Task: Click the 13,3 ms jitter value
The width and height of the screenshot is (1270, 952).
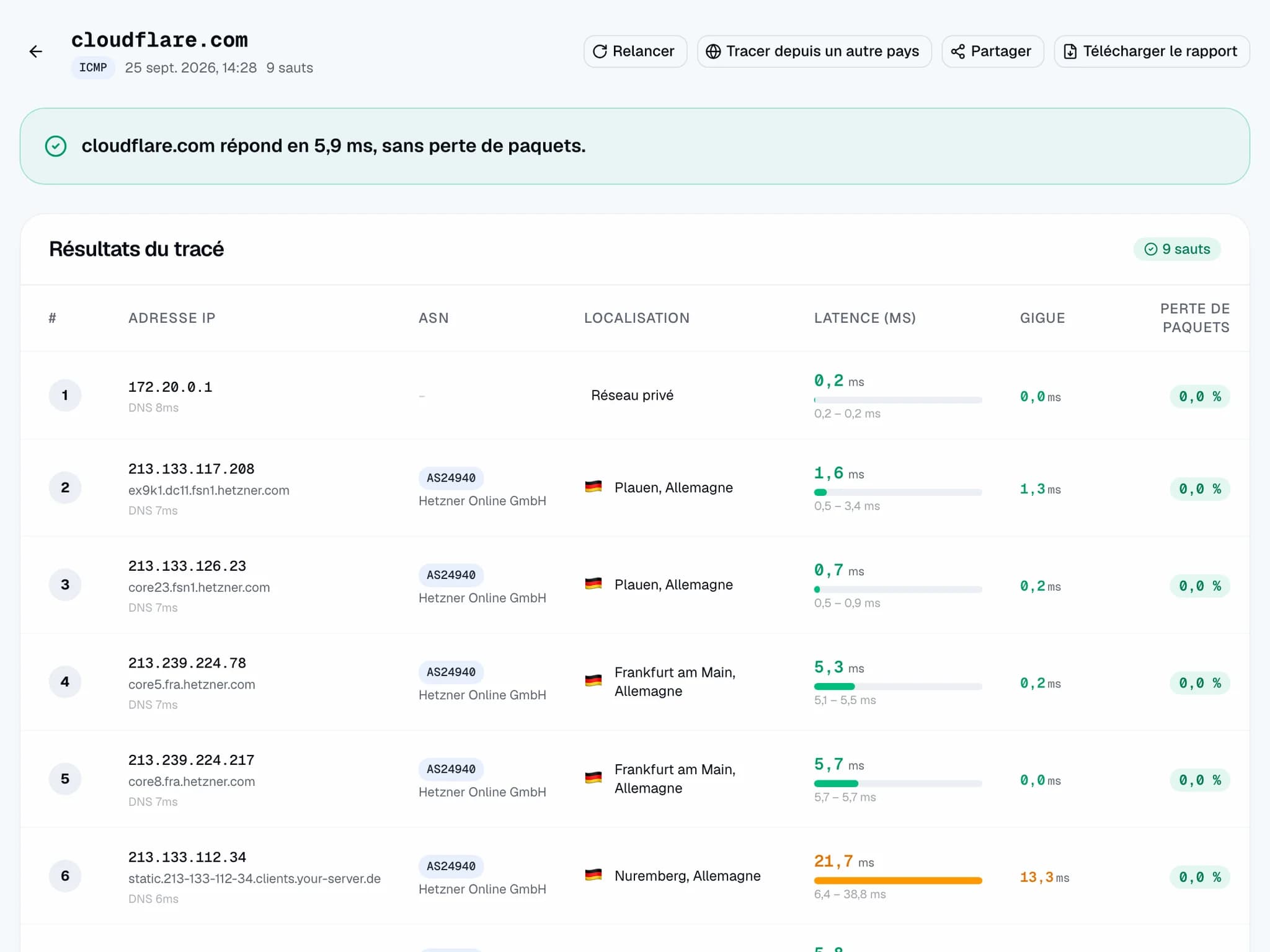Action: tap(1044, 878)
